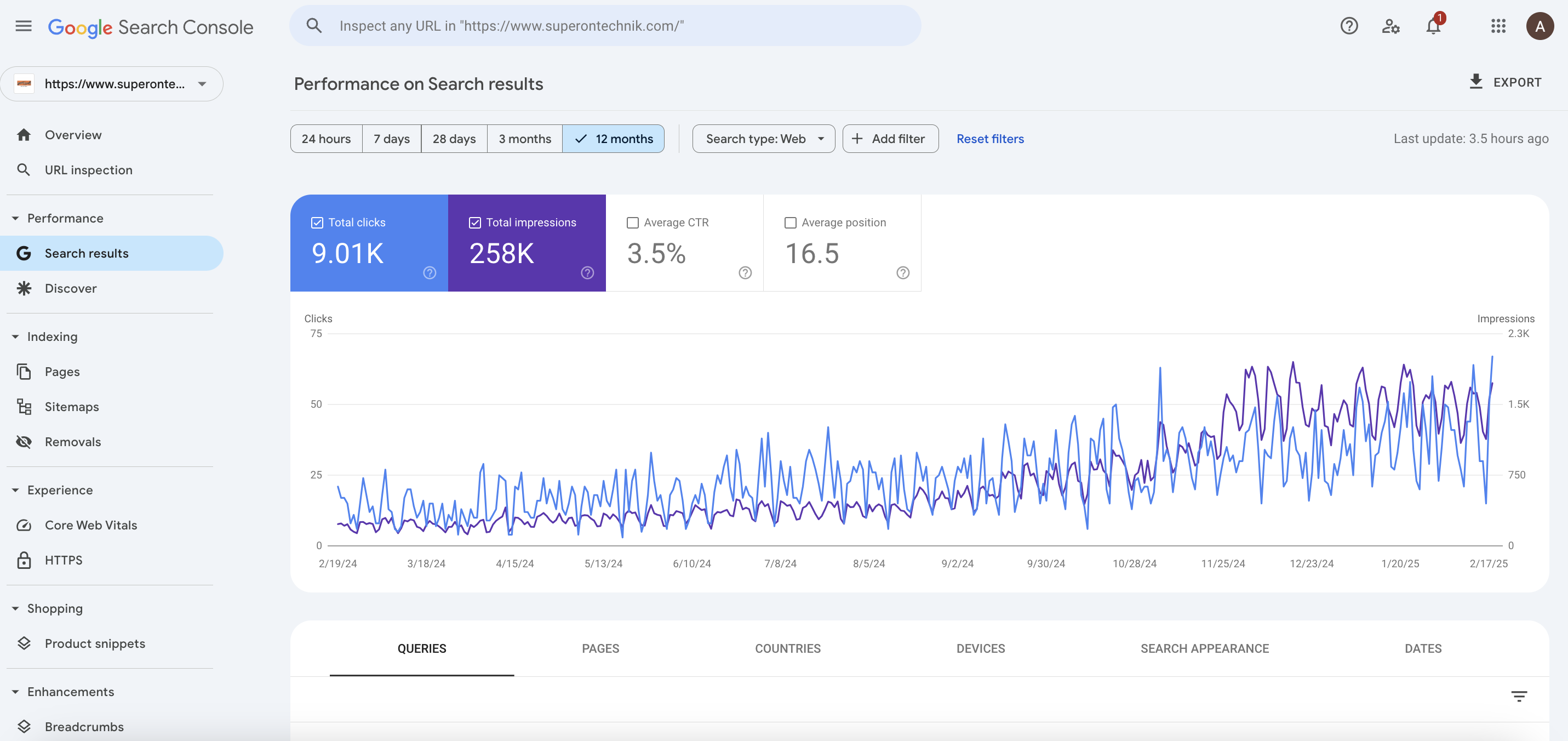The height and width of the screenshot is (741, 1568).
Task: Select the 28 days date range
Action: click(454, 139)
